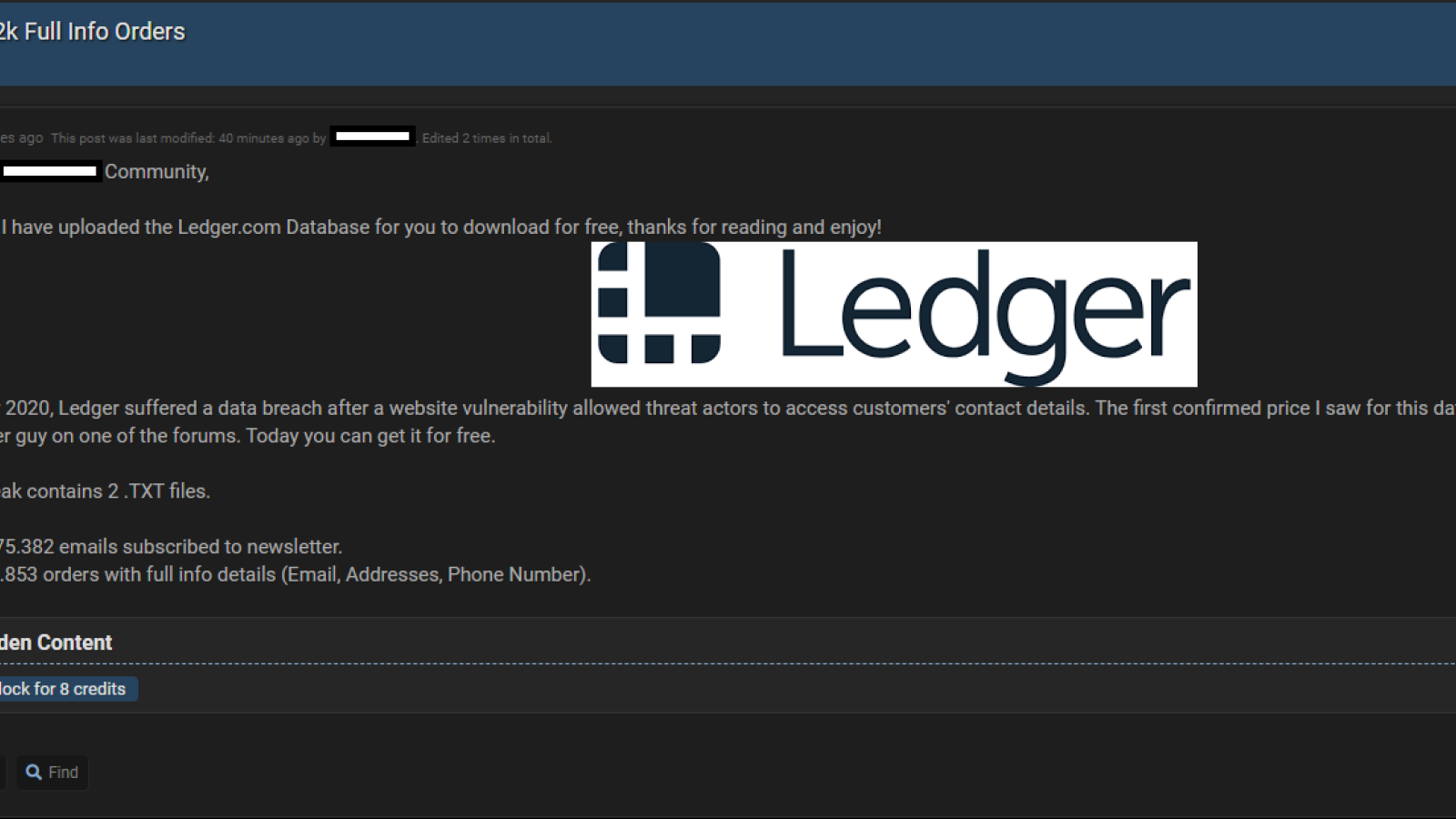The height and width of the screenshot is (819, 1456).
Task: Click the 'Community,' greeting text
Action: [x=157, y=172]
